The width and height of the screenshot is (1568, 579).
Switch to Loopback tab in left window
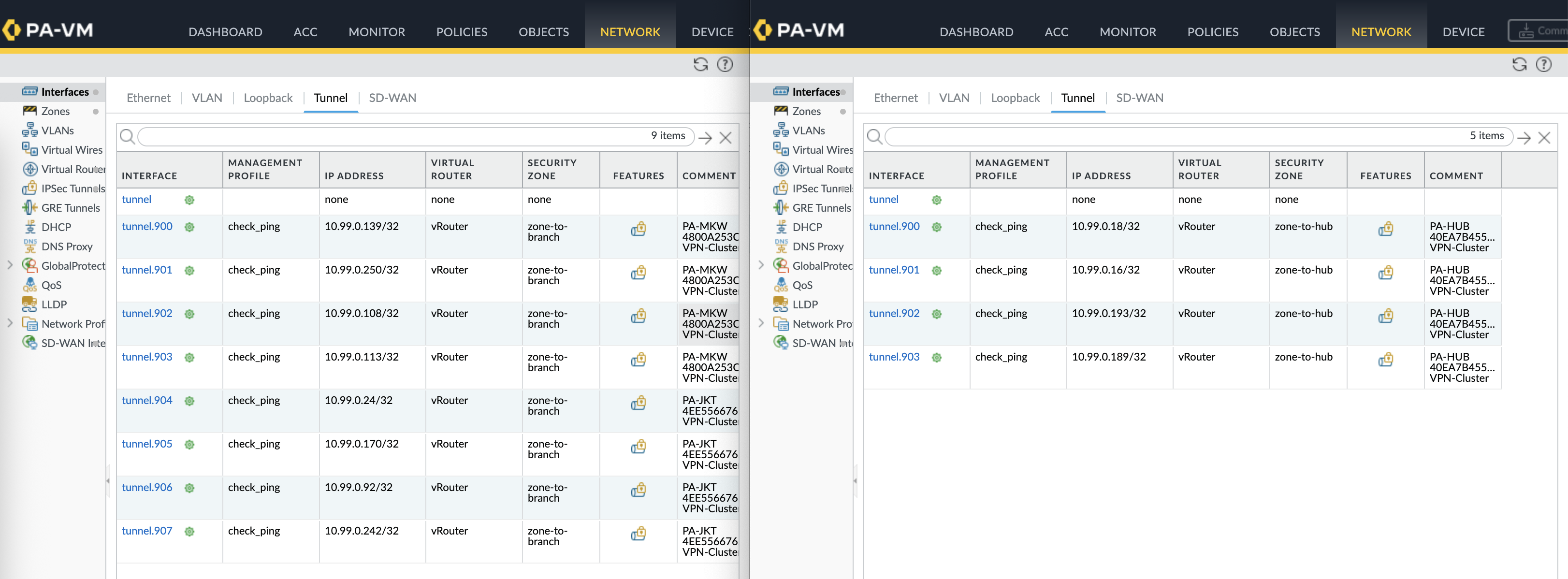coord(268,98)
